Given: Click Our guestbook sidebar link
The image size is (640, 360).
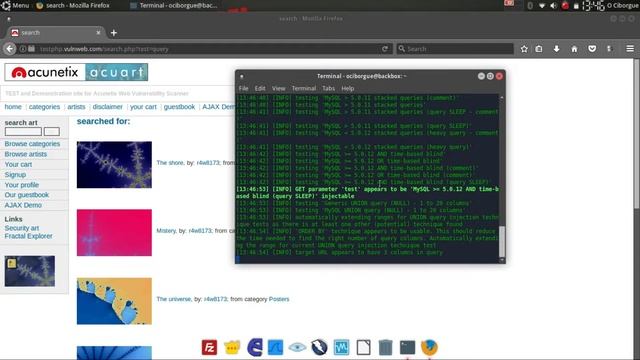Looking at the screenshot, I should point(27,195).
